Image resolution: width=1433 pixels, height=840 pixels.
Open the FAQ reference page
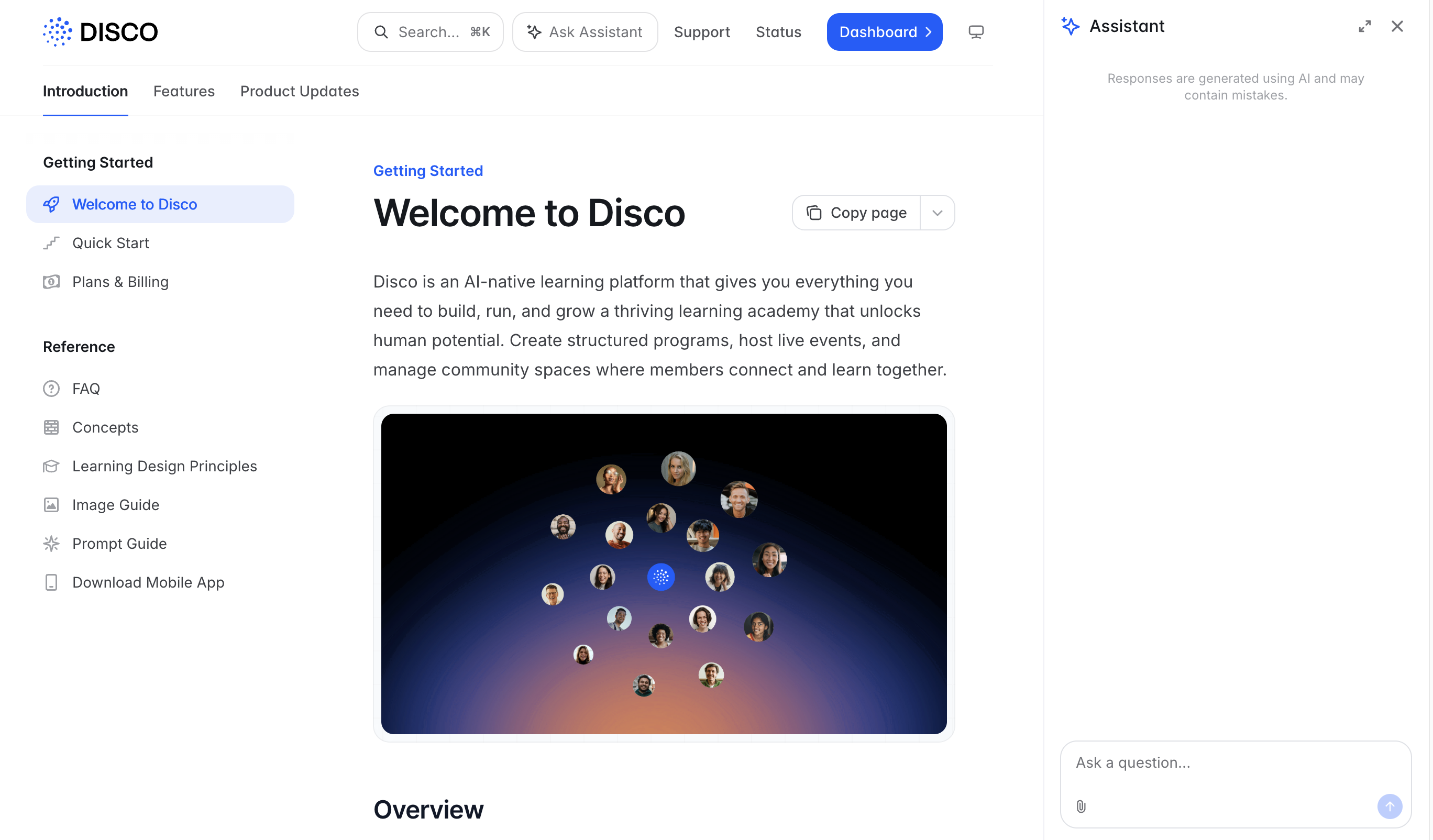pyautogui.click(x=160, y=389)
